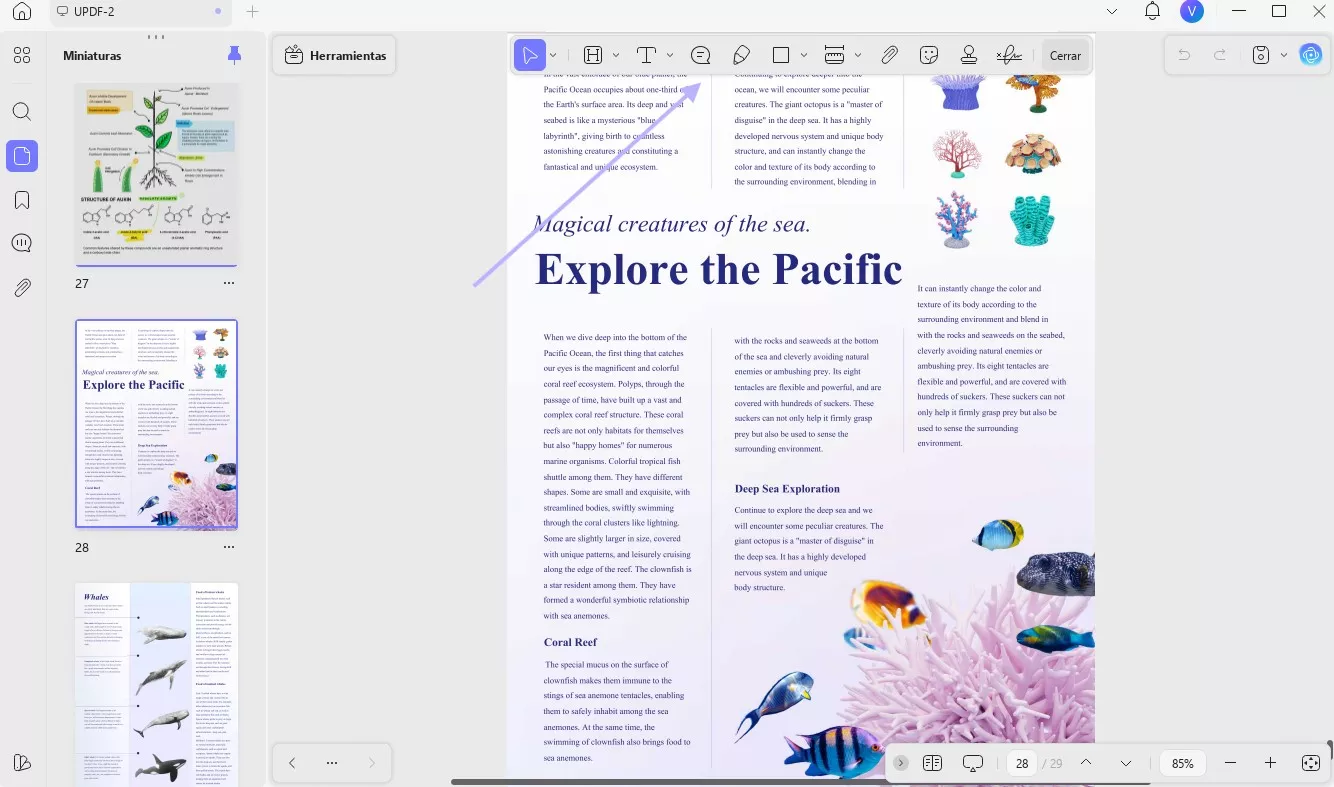Open the tab list chevron
Image resolution: width=1334 pixels, height=787 pixels.
point(1112,11)
